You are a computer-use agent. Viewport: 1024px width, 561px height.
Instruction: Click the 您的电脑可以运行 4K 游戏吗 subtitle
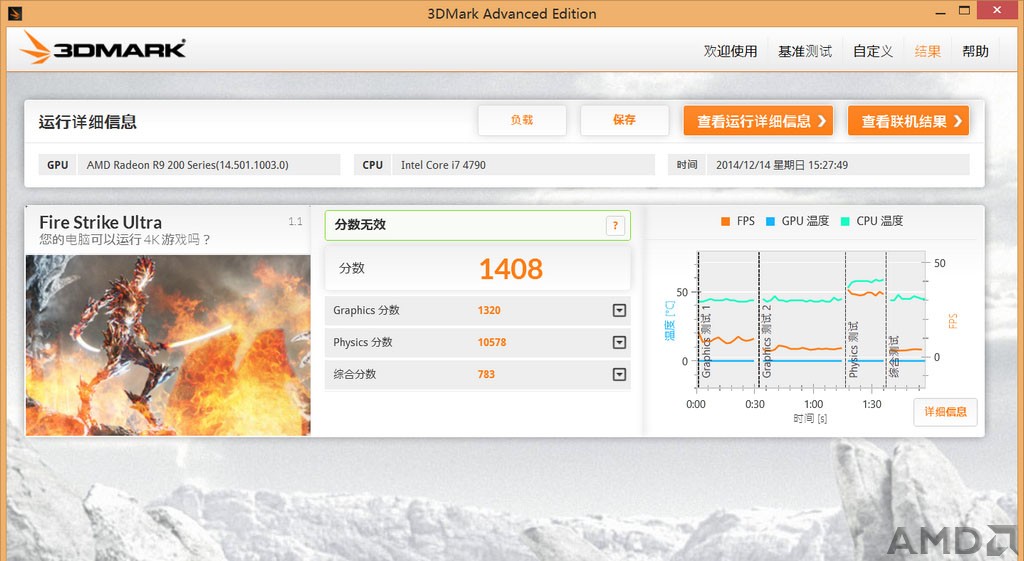click(x=124, y=240)
